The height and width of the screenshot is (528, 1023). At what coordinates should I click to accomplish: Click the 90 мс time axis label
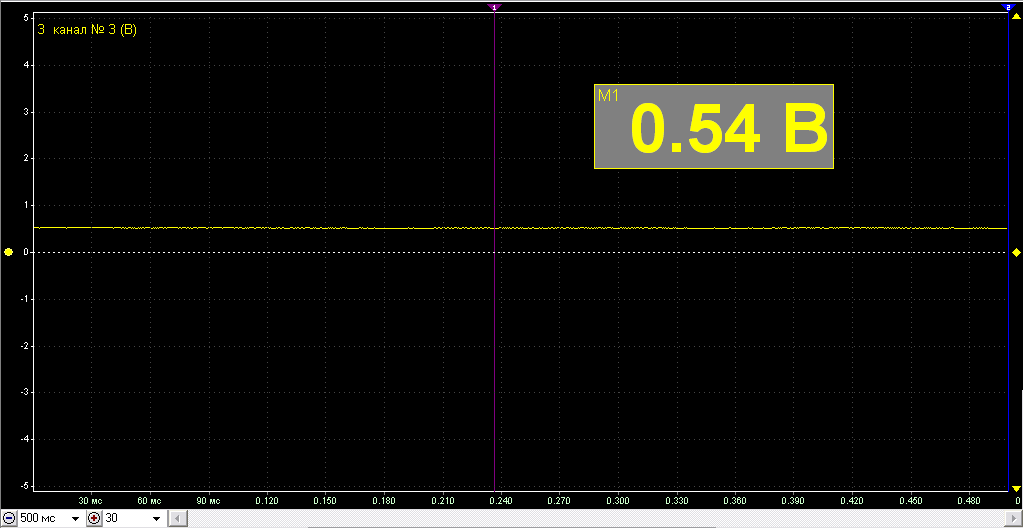pyautogui.click(x=207, y=501)
